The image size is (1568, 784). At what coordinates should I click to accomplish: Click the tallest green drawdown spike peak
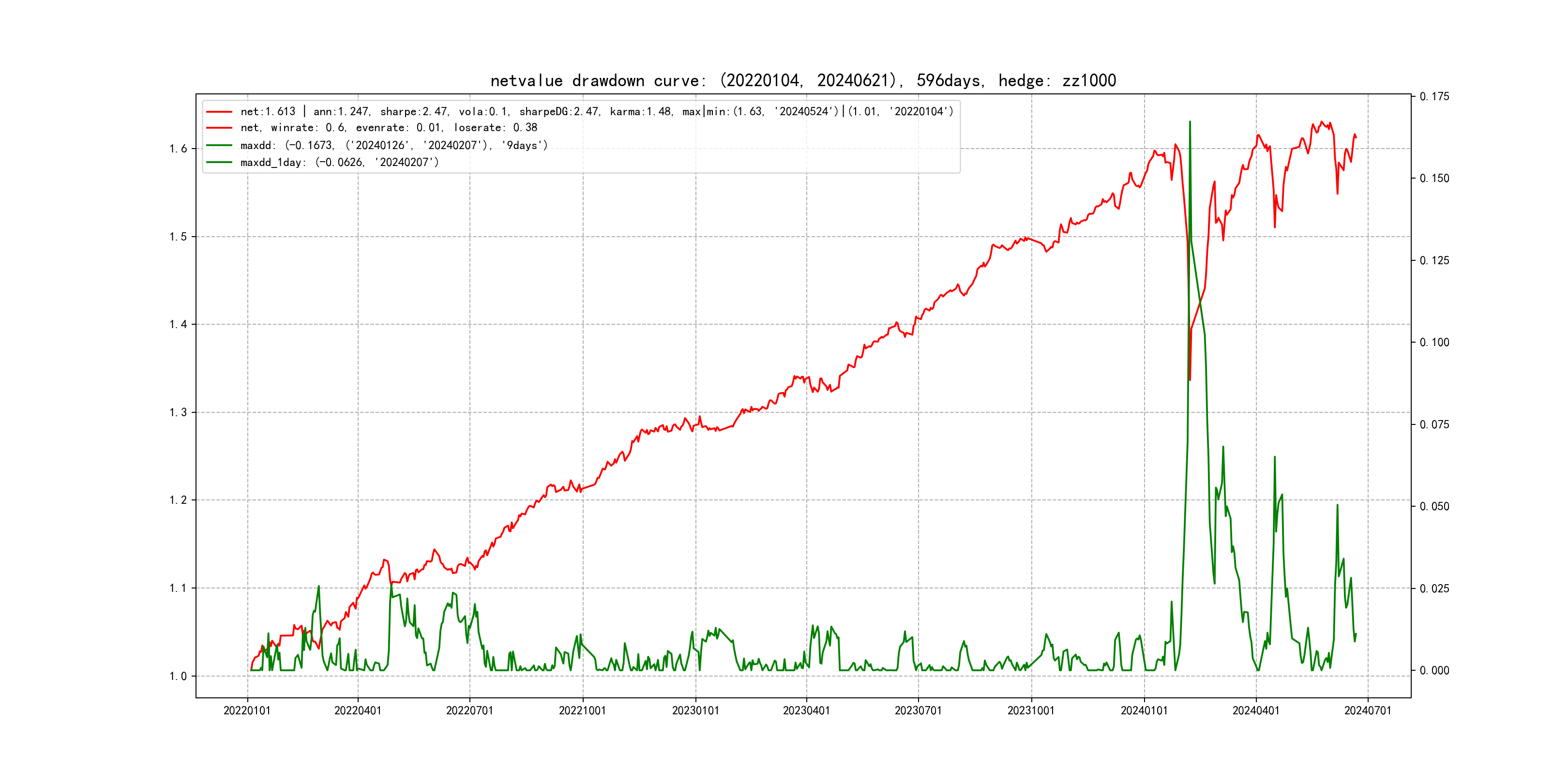pos(1190,122)
